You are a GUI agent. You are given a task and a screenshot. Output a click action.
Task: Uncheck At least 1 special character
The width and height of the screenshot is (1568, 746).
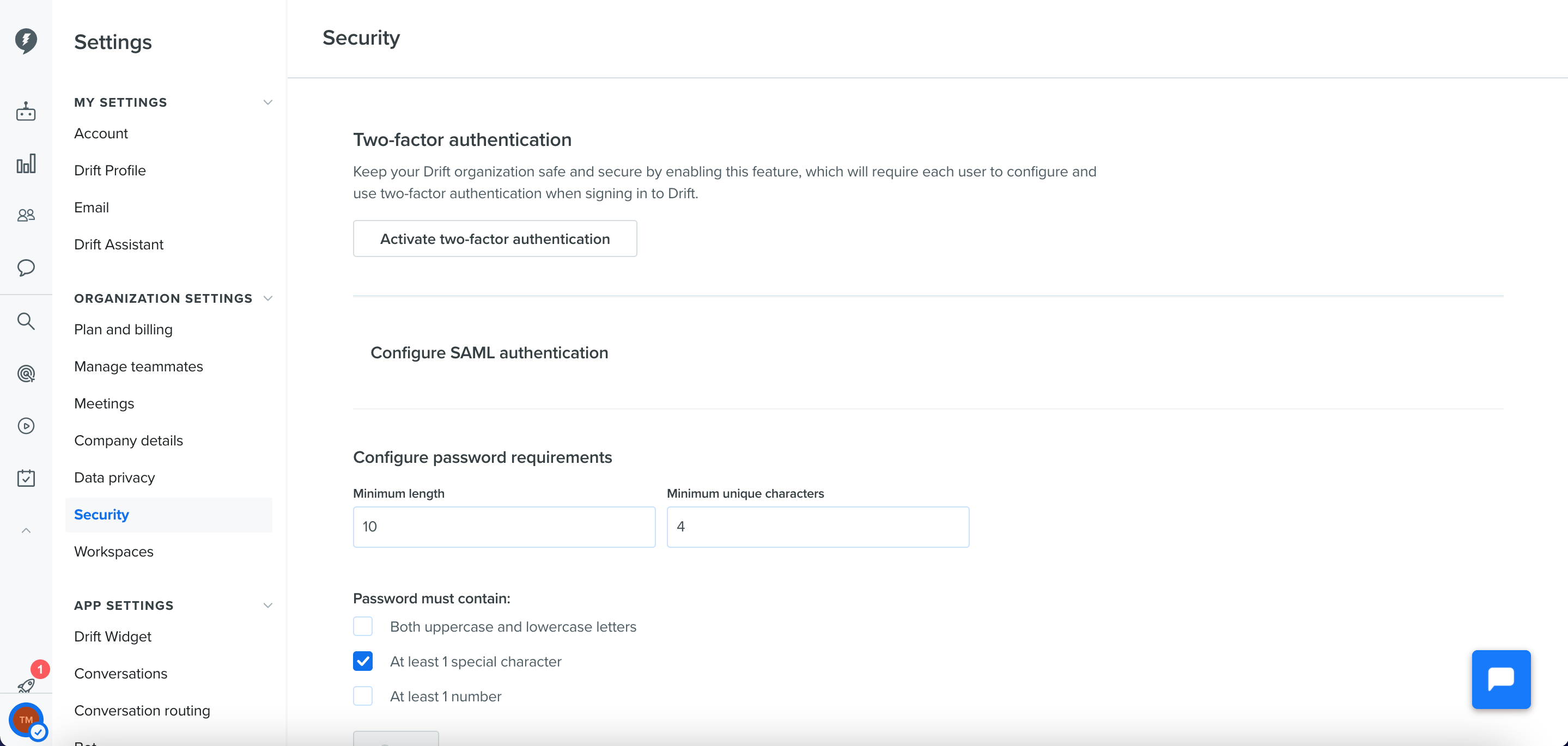pos(363,661)
